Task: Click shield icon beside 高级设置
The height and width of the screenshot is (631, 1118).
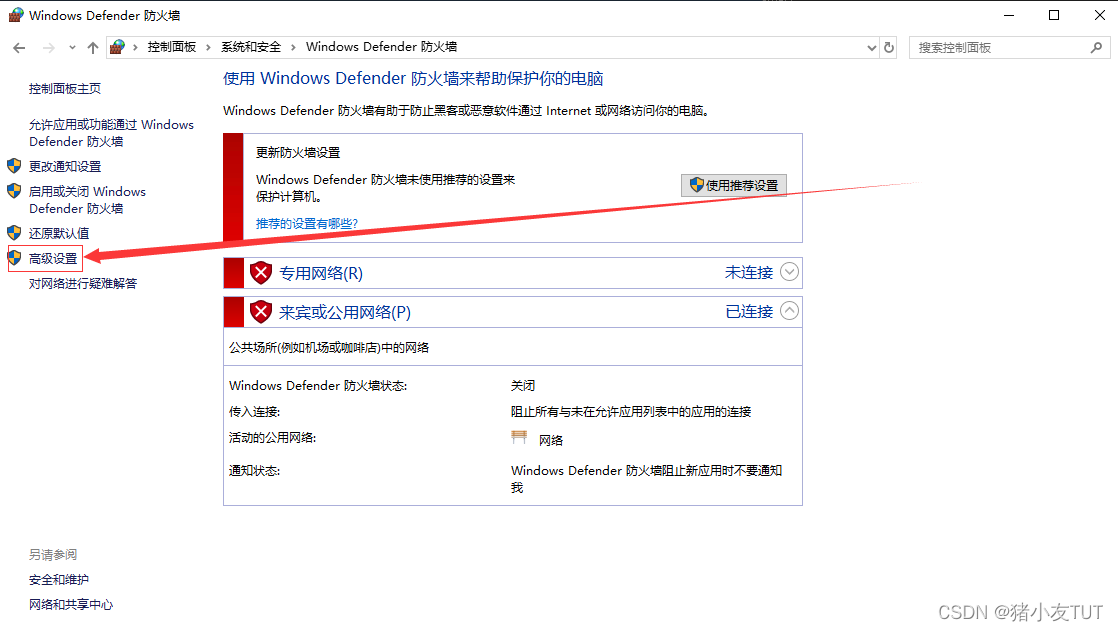Action: tap(14, 257)
